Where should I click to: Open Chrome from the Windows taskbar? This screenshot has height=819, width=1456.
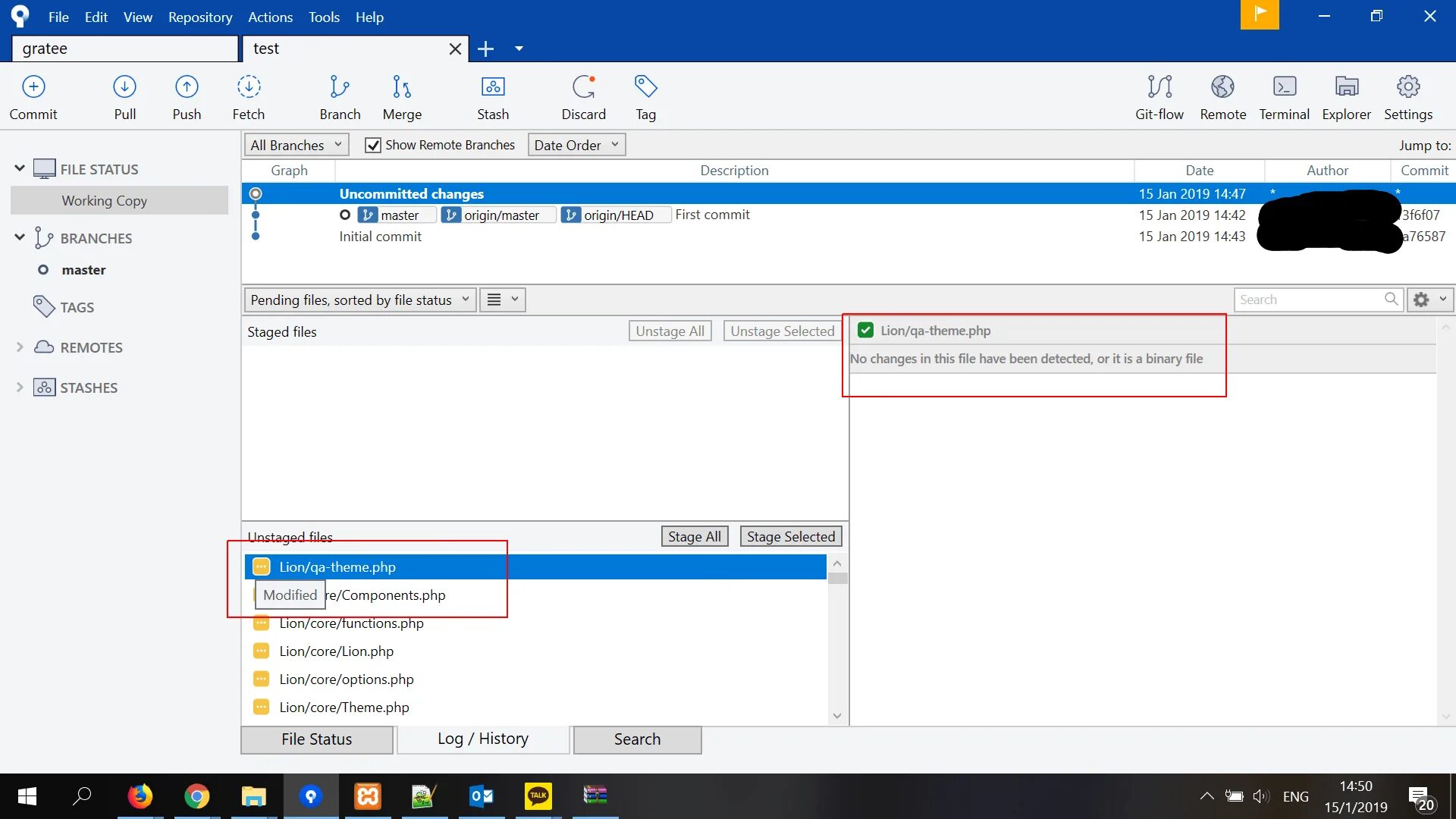(x=196, y=796)
